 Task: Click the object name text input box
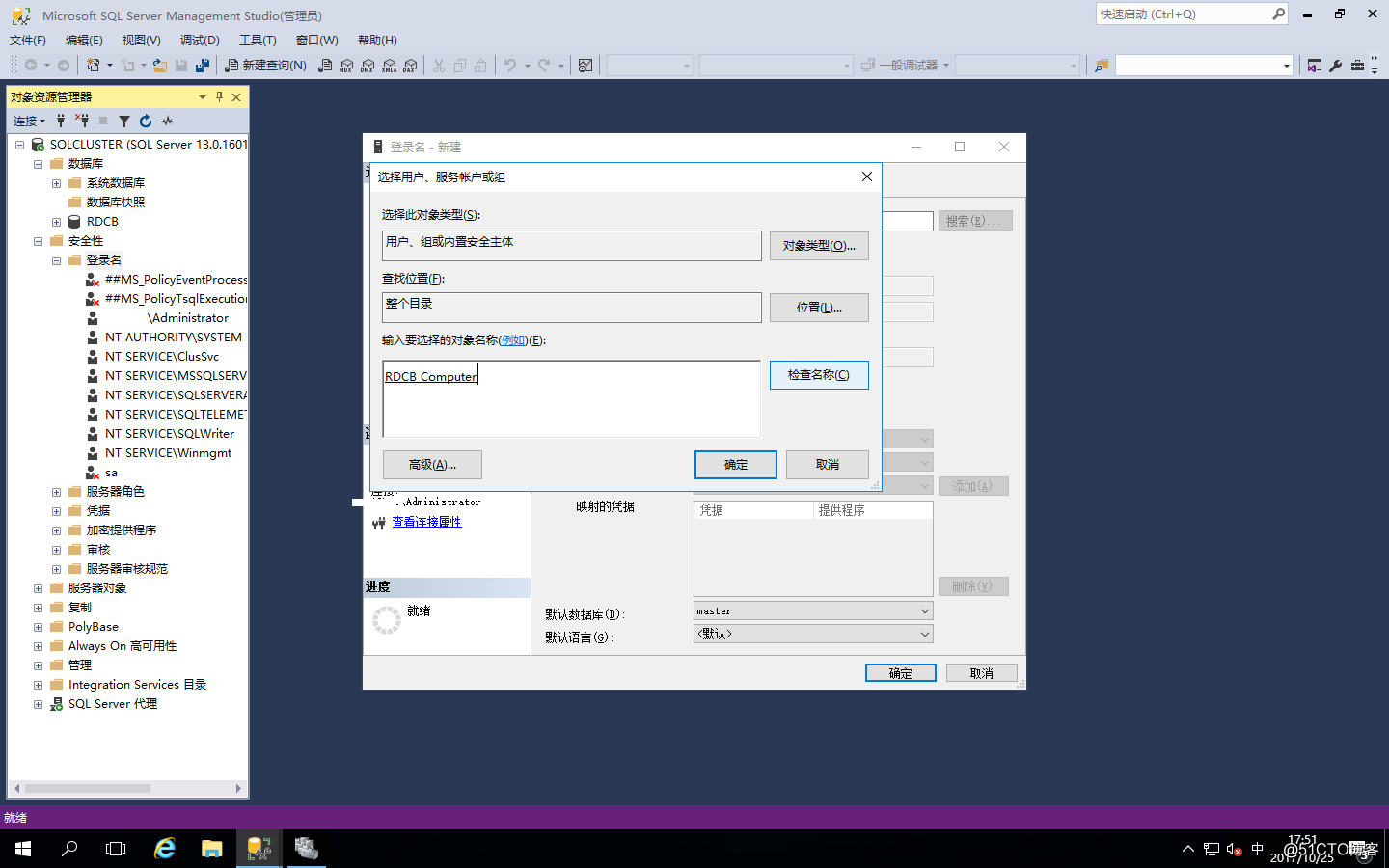pos(571,399)
